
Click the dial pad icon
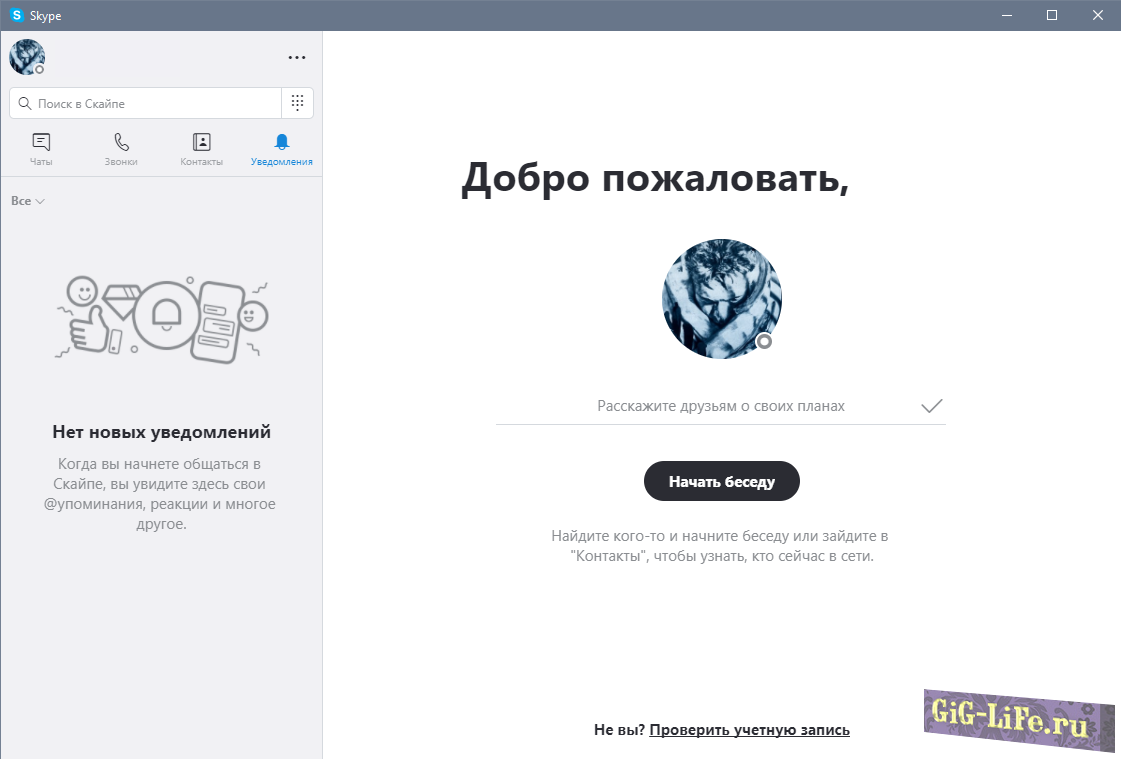coord(297,103)
